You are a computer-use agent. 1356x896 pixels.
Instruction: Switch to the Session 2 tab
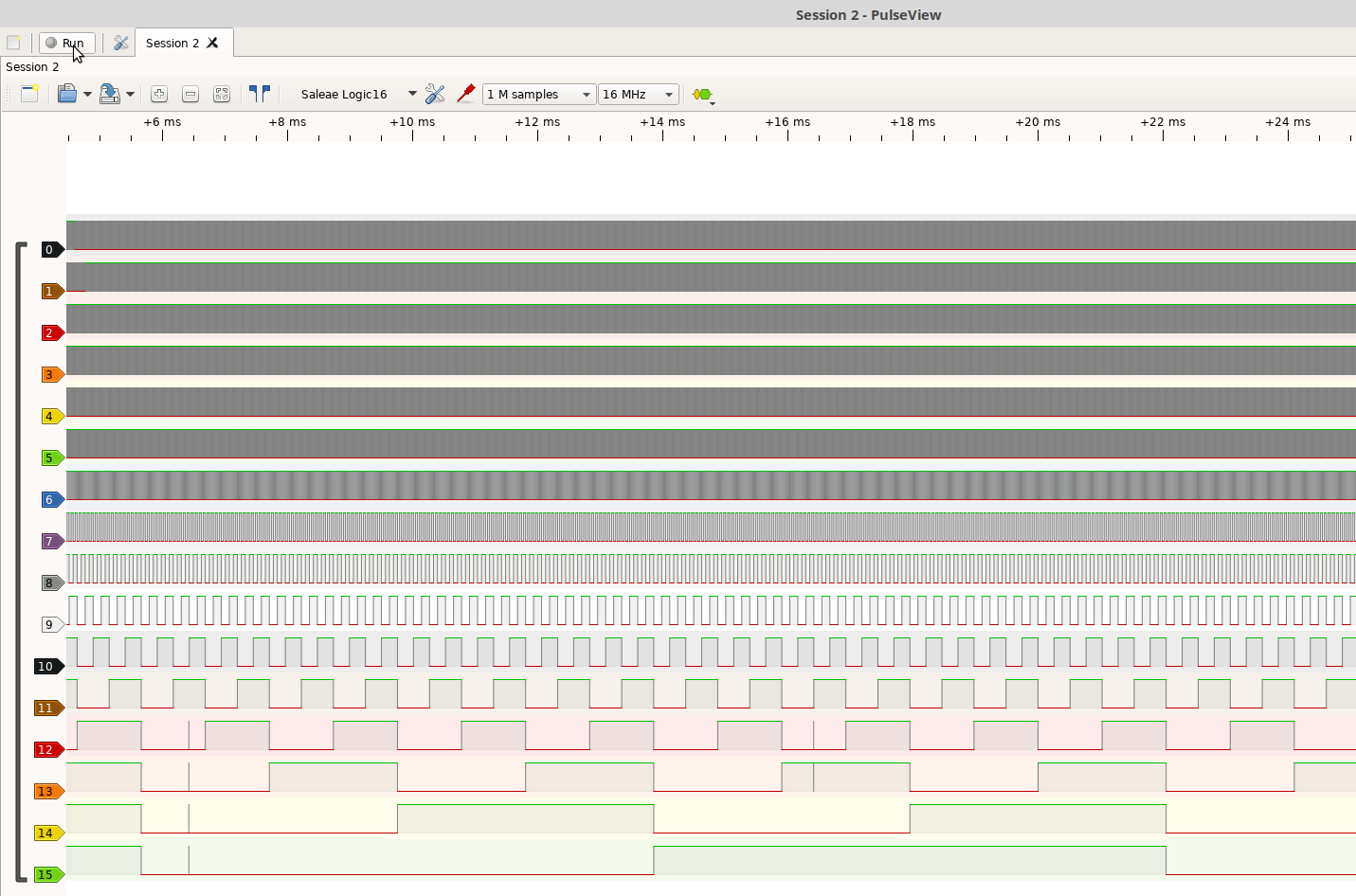(172, 43)
